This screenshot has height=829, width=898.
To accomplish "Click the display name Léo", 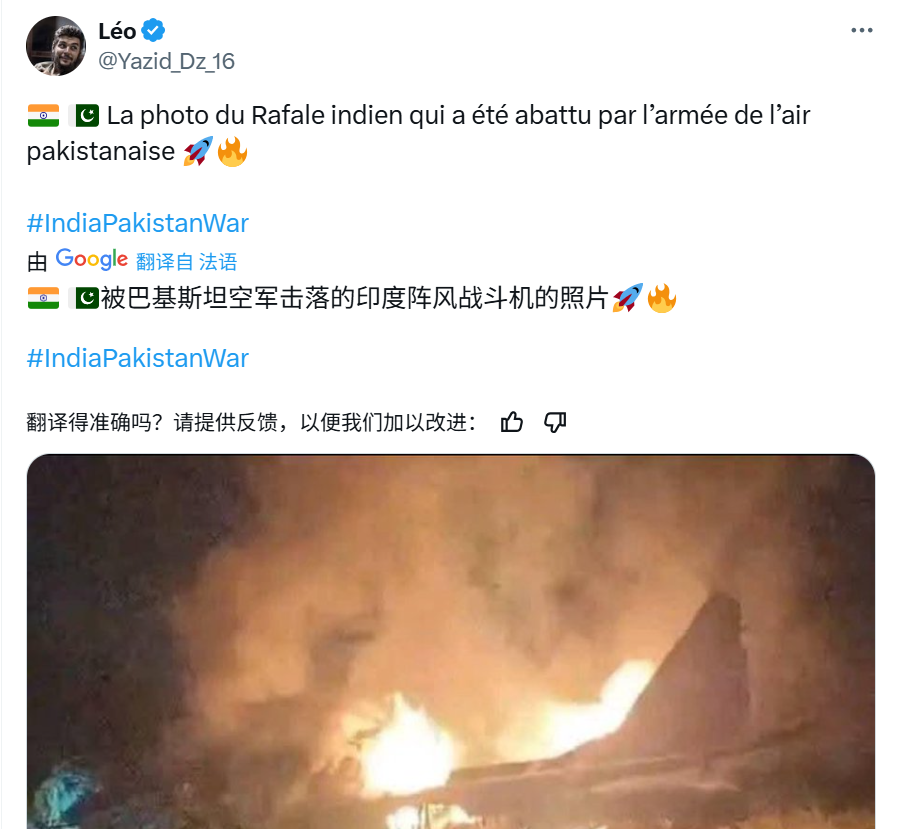I will click(x=117, y=31).
